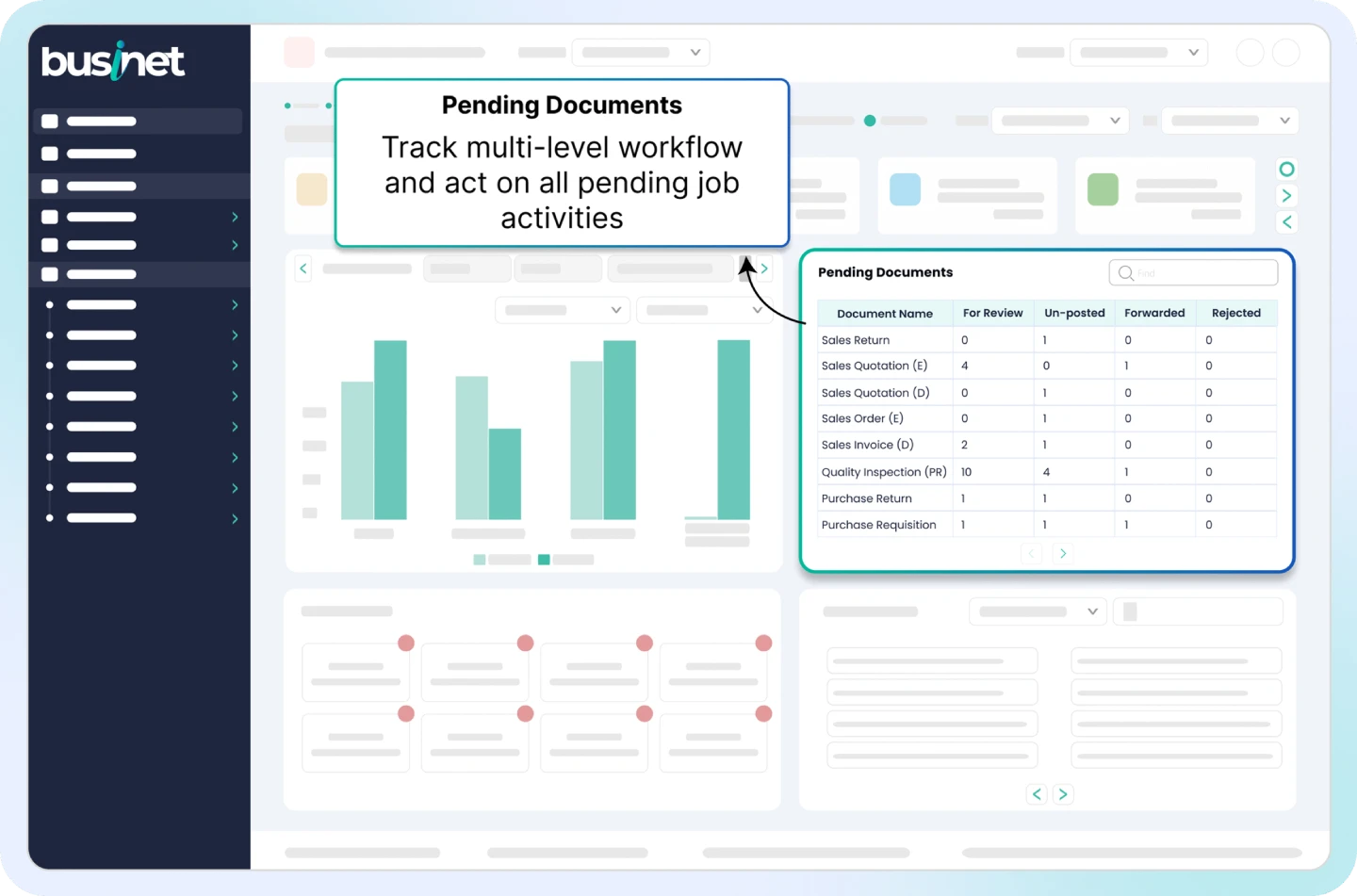
Task: Click the Sales Quotation (E) document row
Action: pos(874,366)
